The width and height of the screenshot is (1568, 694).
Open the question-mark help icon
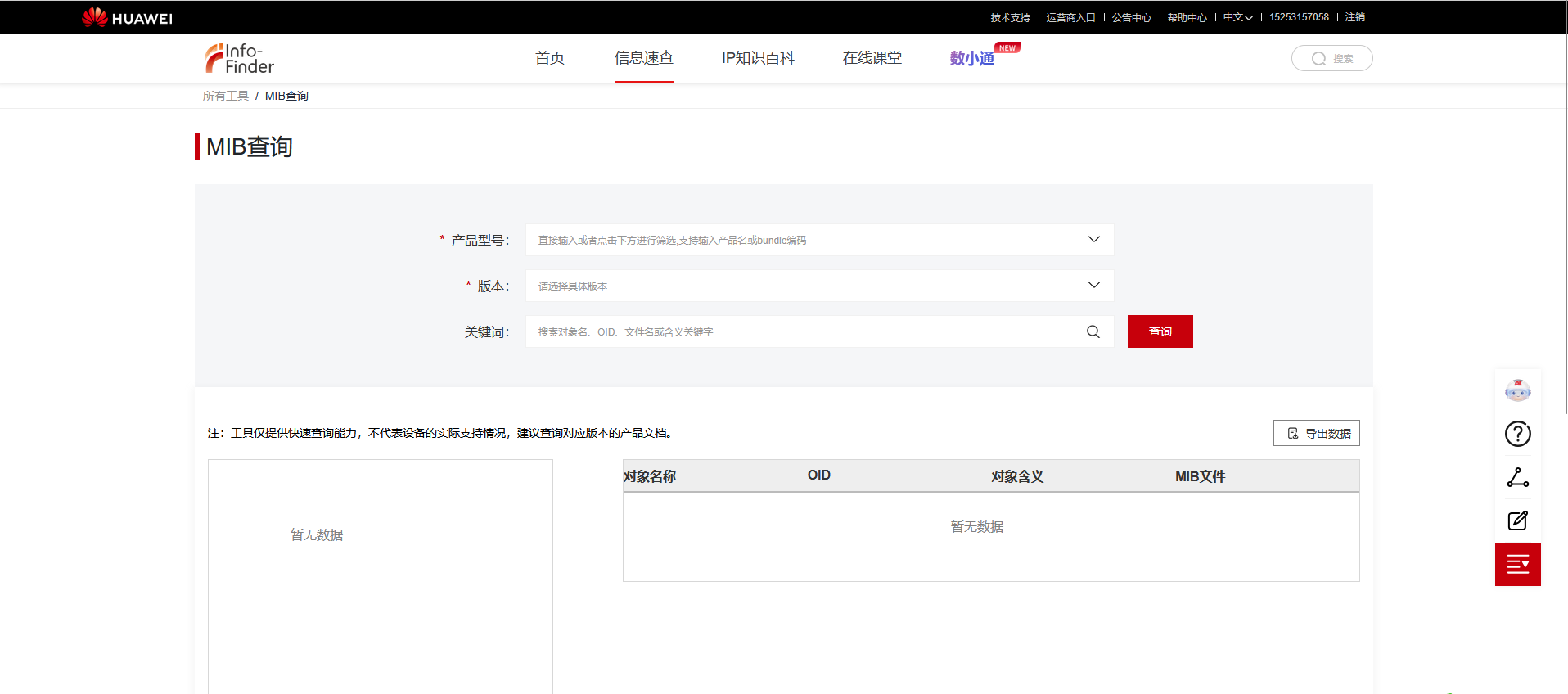pos(1518,434)
